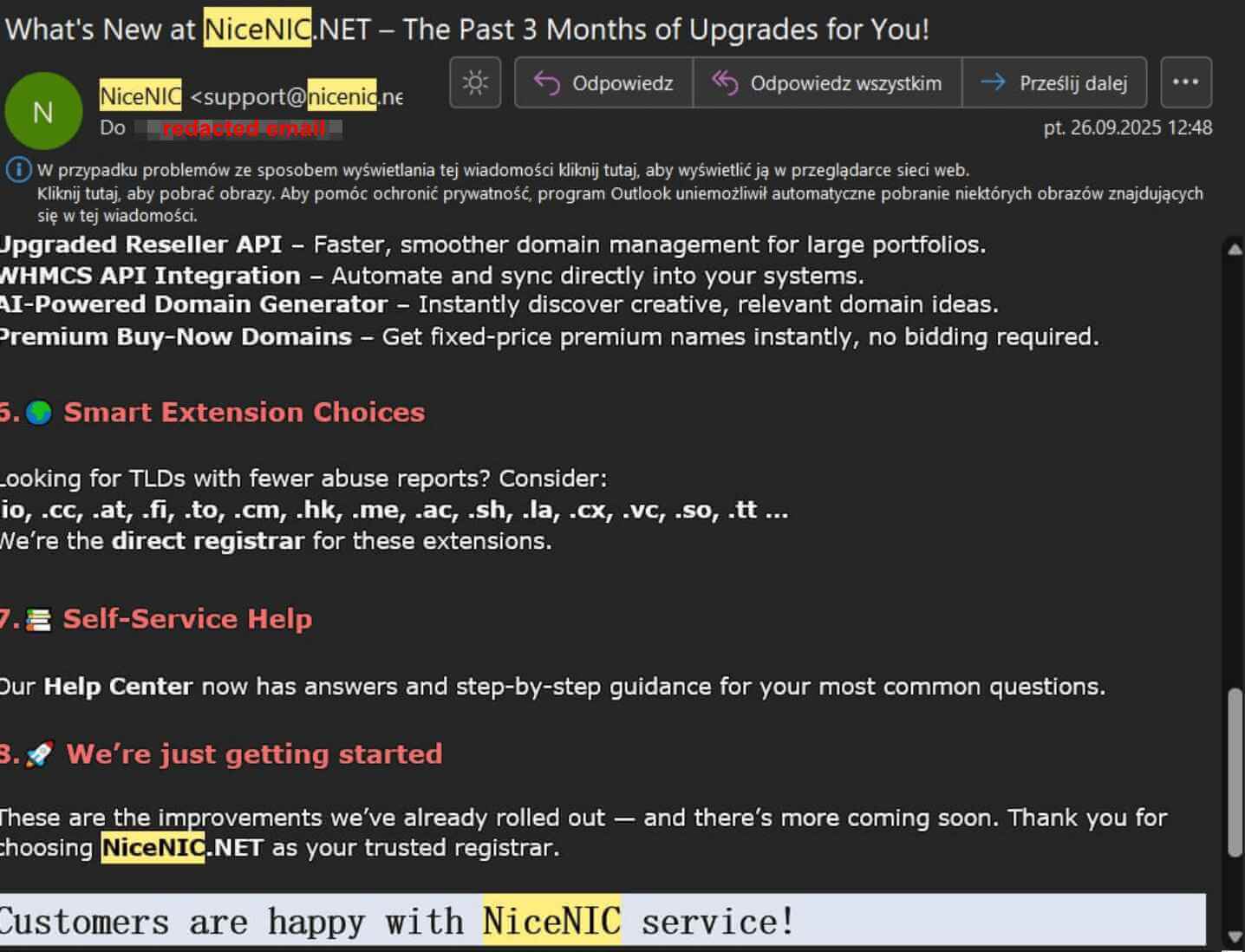The image size is (1245, 952).
Task: Click the blue info icon in the notice bar
Action: click(x=18, y=170)
